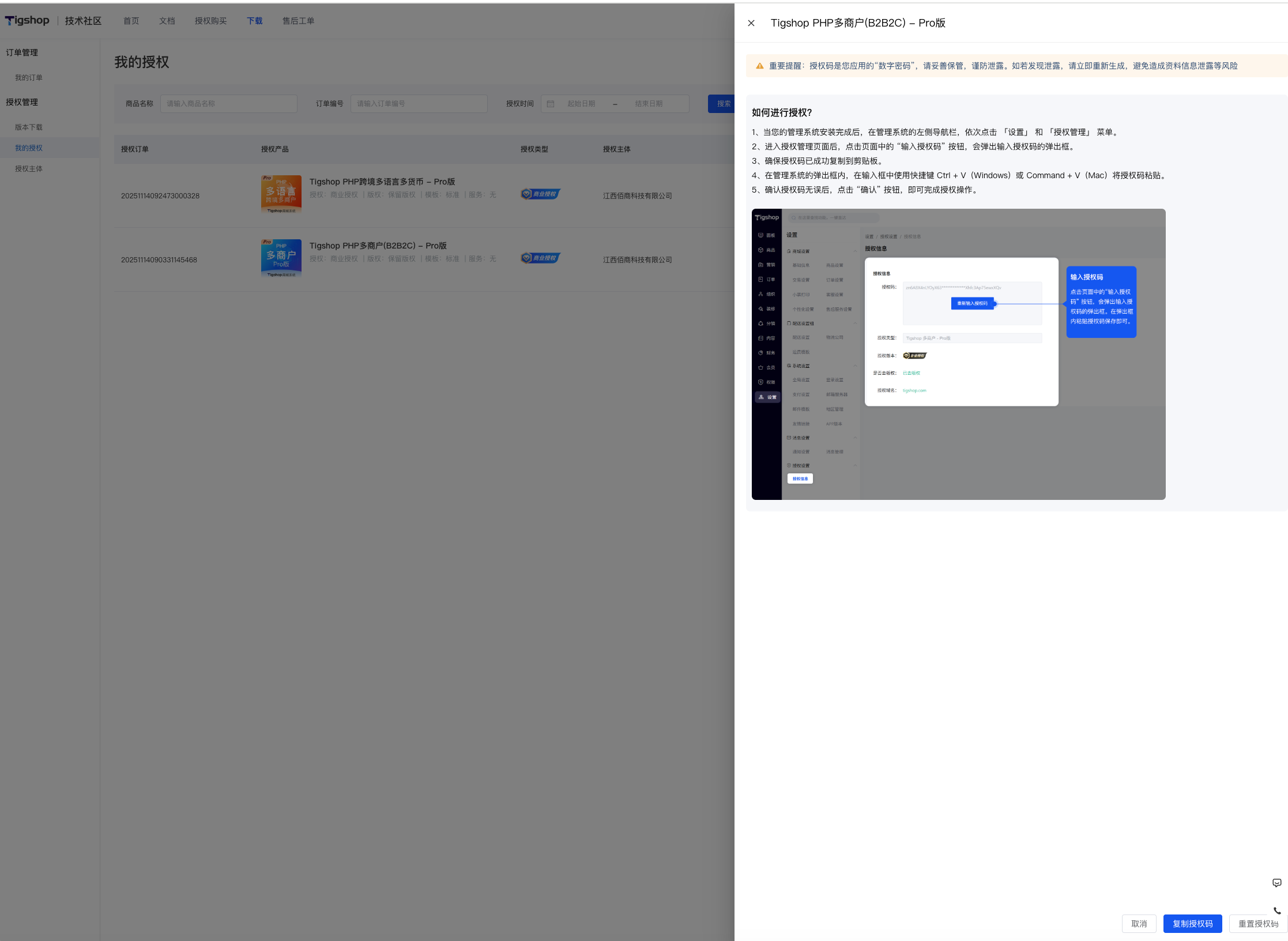Click the calendar icon in date range
This screenshot has width=1288, height=941.
(x=551, y=104)
